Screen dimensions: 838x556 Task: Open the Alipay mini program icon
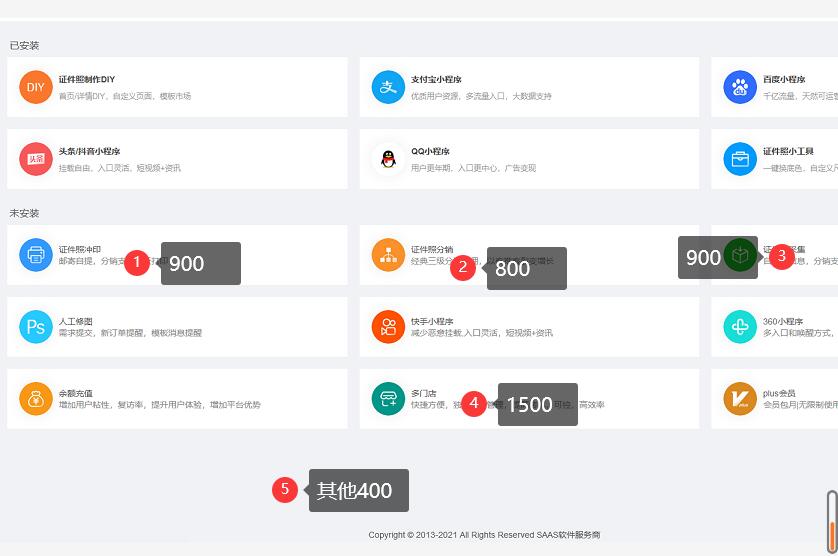click(x=388, y=87)
